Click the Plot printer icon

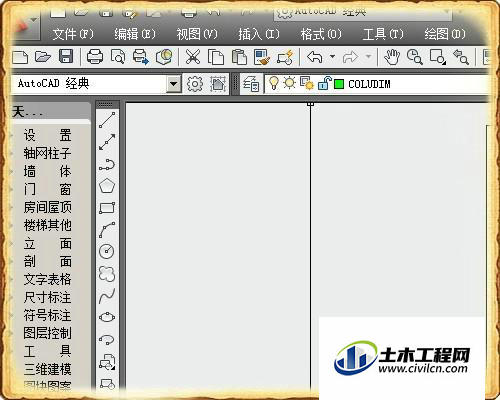tap(95, 57)
